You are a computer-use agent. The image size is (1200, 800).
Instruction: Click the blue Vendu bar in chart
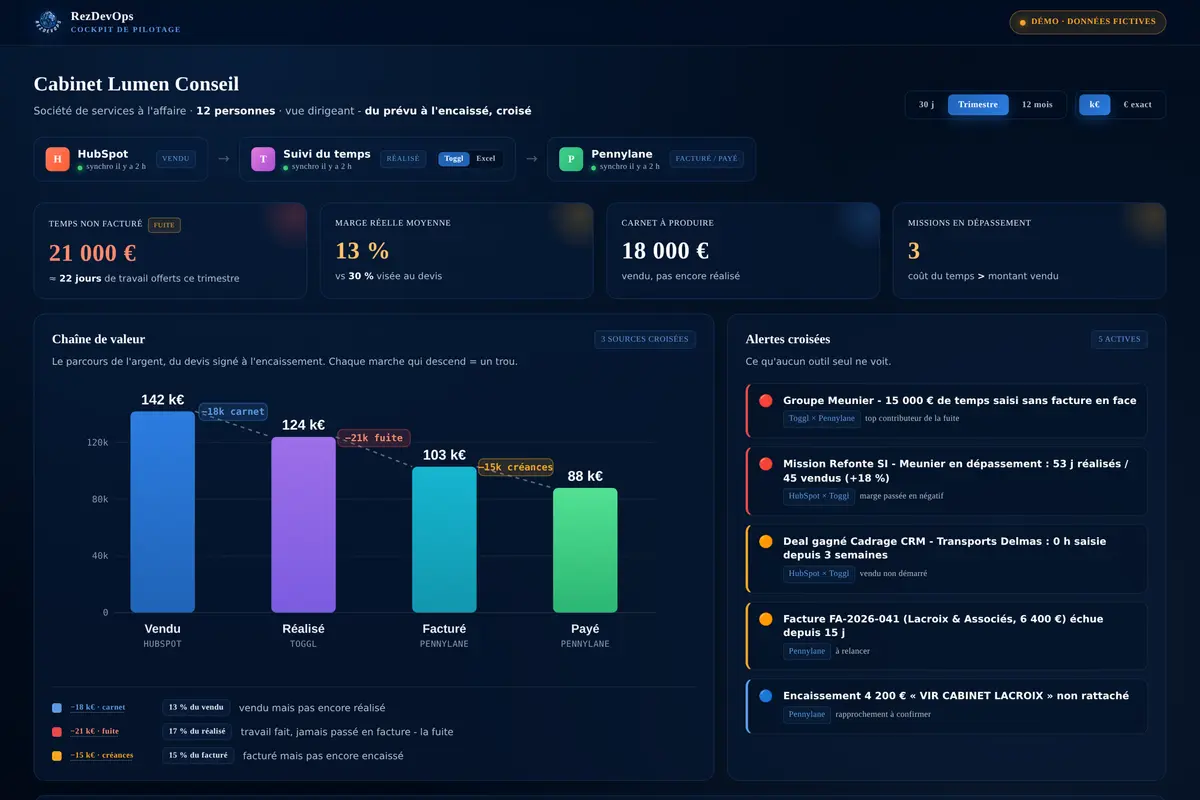click(162, 512)
